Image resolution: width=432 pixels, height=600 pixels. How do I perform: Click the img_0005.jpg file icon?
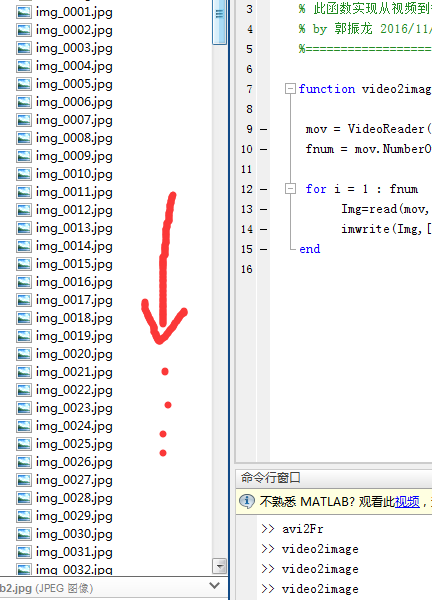[x=24, y=84]
